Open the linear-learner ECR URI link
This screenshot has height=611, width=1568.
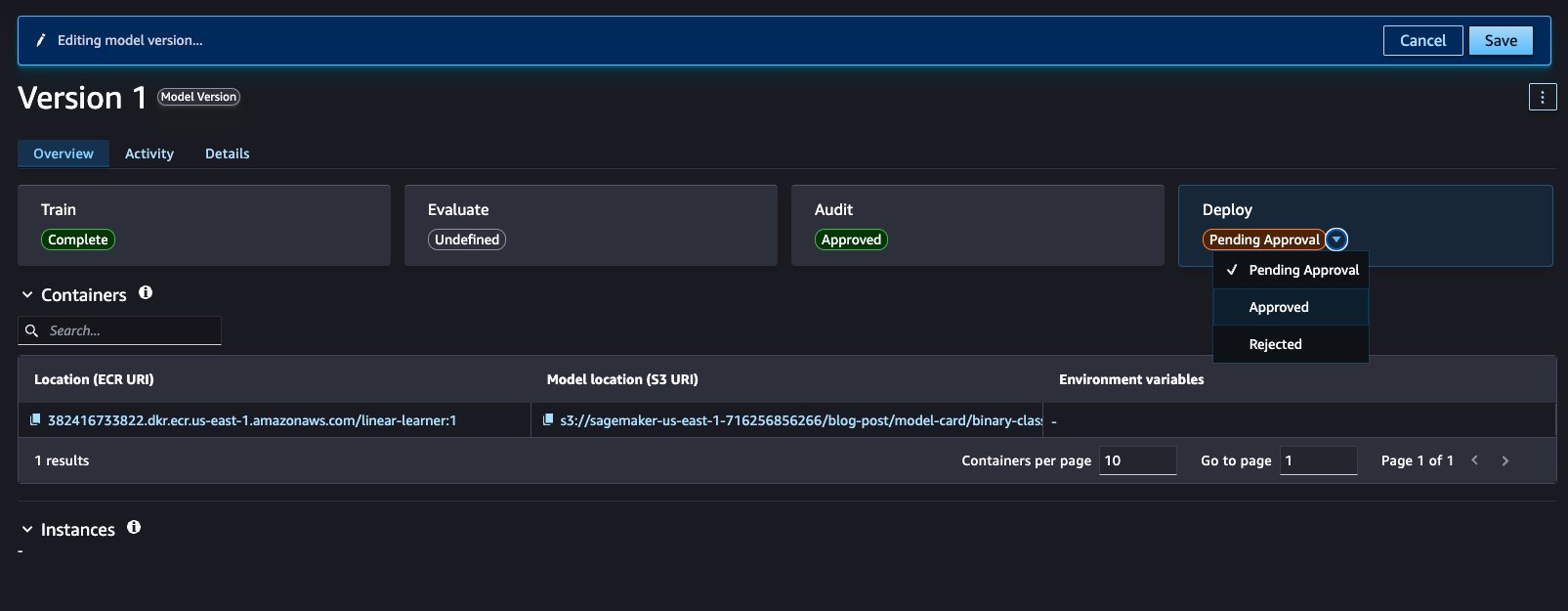coord(252,420)
